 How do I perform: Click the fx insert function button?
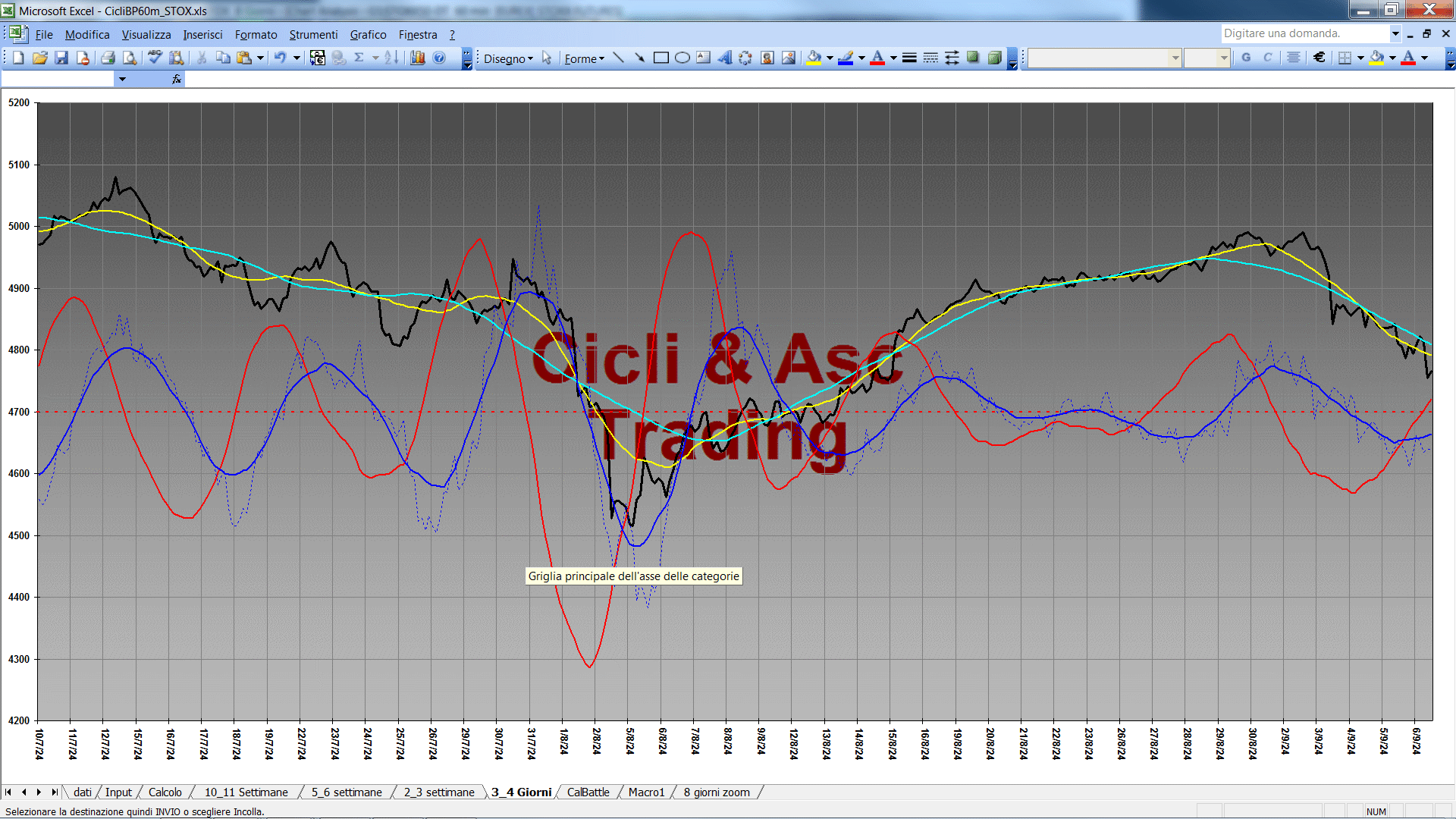(176, 79)
